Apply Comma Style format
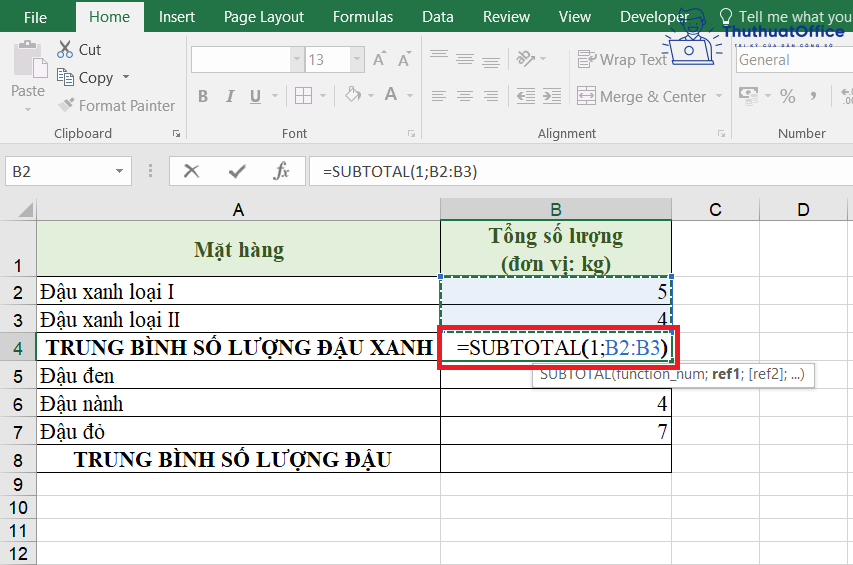This screenshot has height=565, width=853. (813, 96)
